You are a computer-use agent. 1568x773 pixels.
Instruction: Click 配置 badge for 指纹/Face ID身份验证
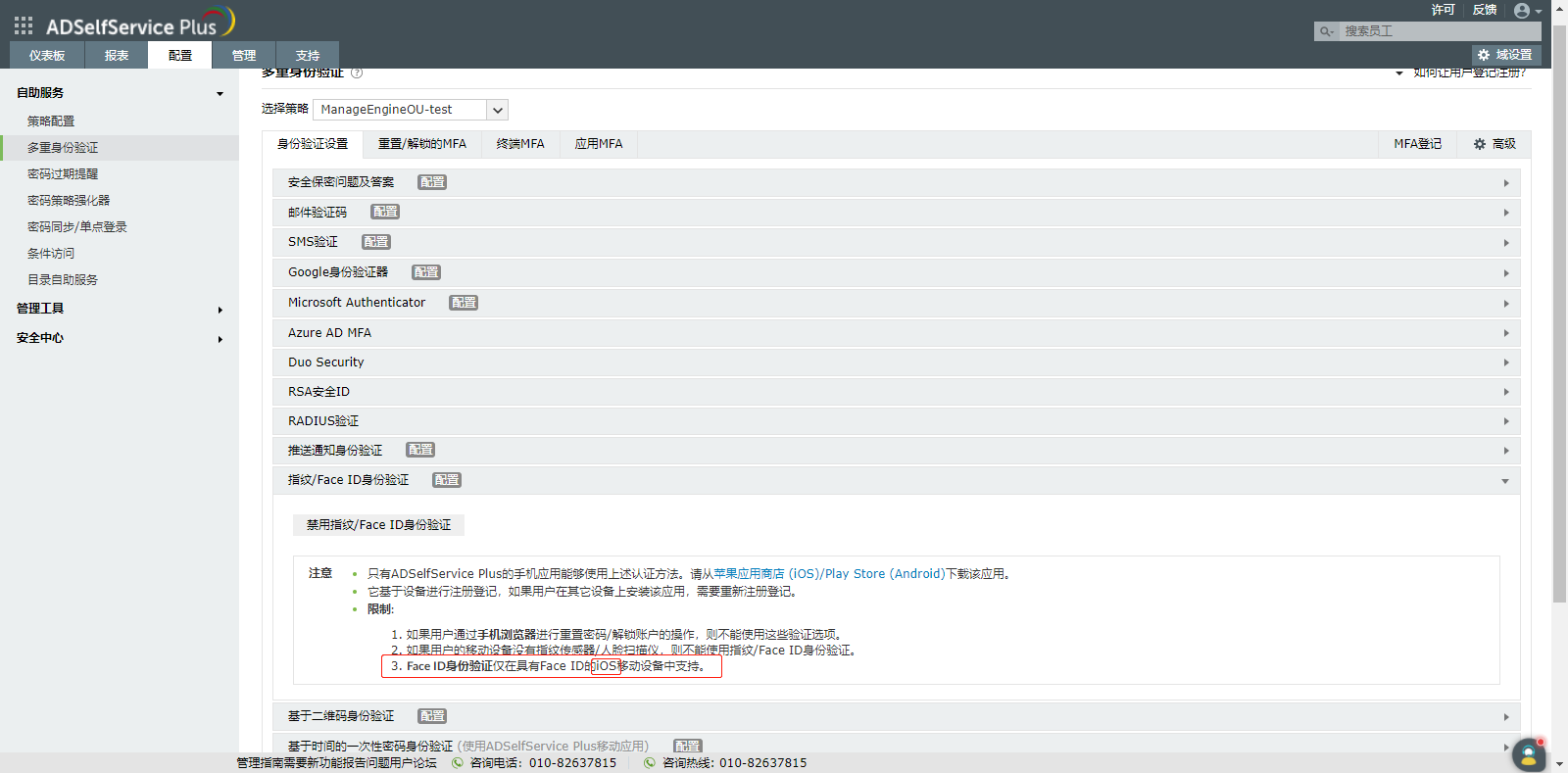click(447, 480)
